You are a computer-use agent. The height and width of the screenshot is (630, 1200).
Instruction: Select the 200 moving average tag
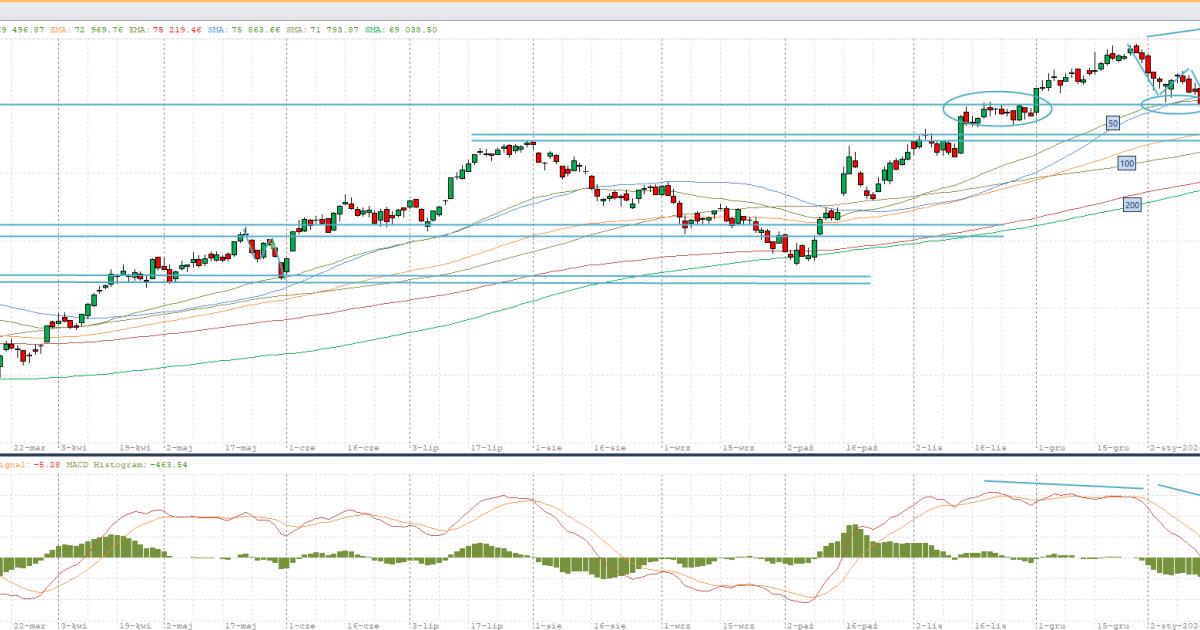point(1132,205)
